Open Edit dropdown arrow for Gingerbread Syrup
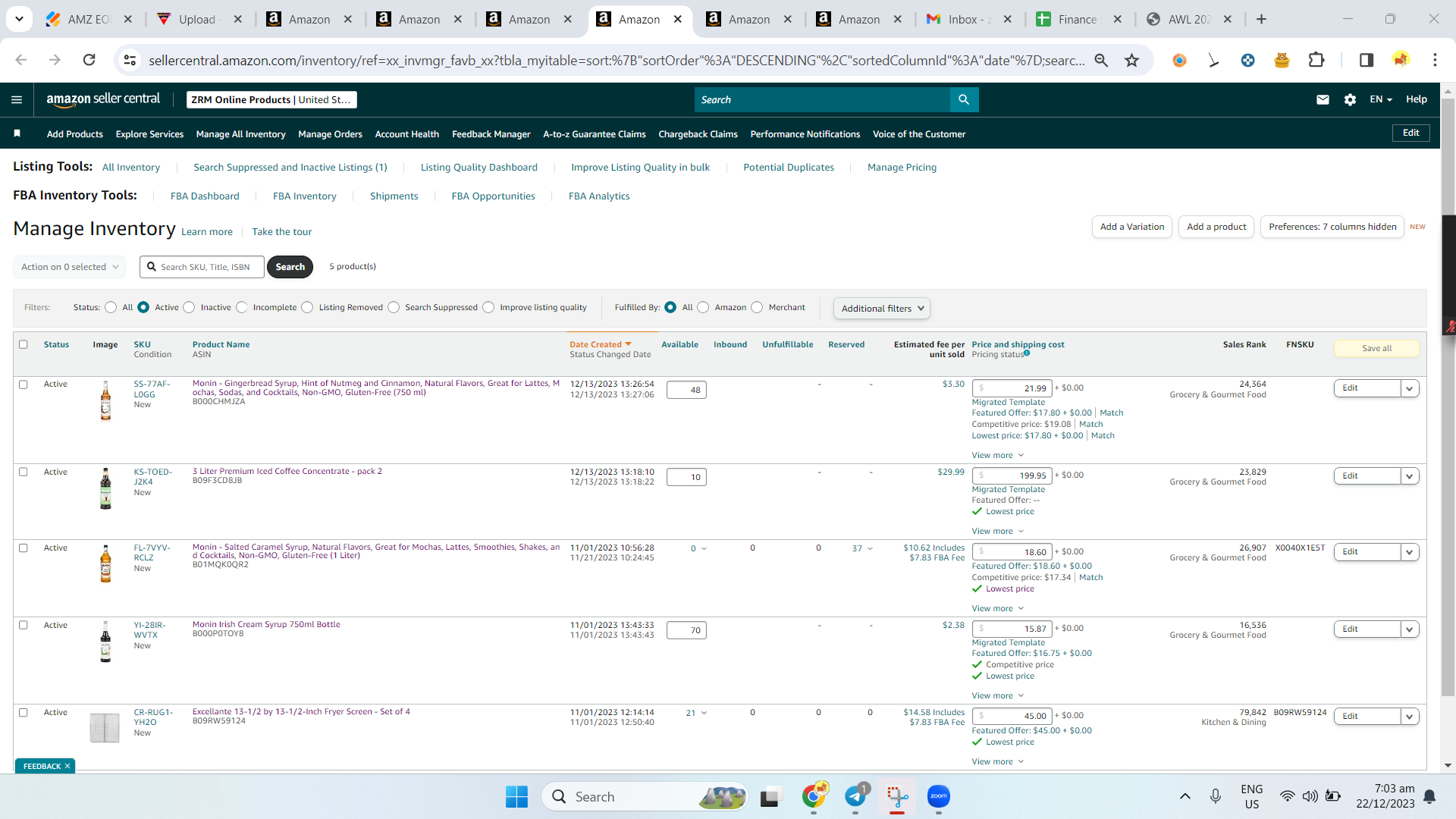Viewport: 1456px width, 819px height. [1410, 388]
